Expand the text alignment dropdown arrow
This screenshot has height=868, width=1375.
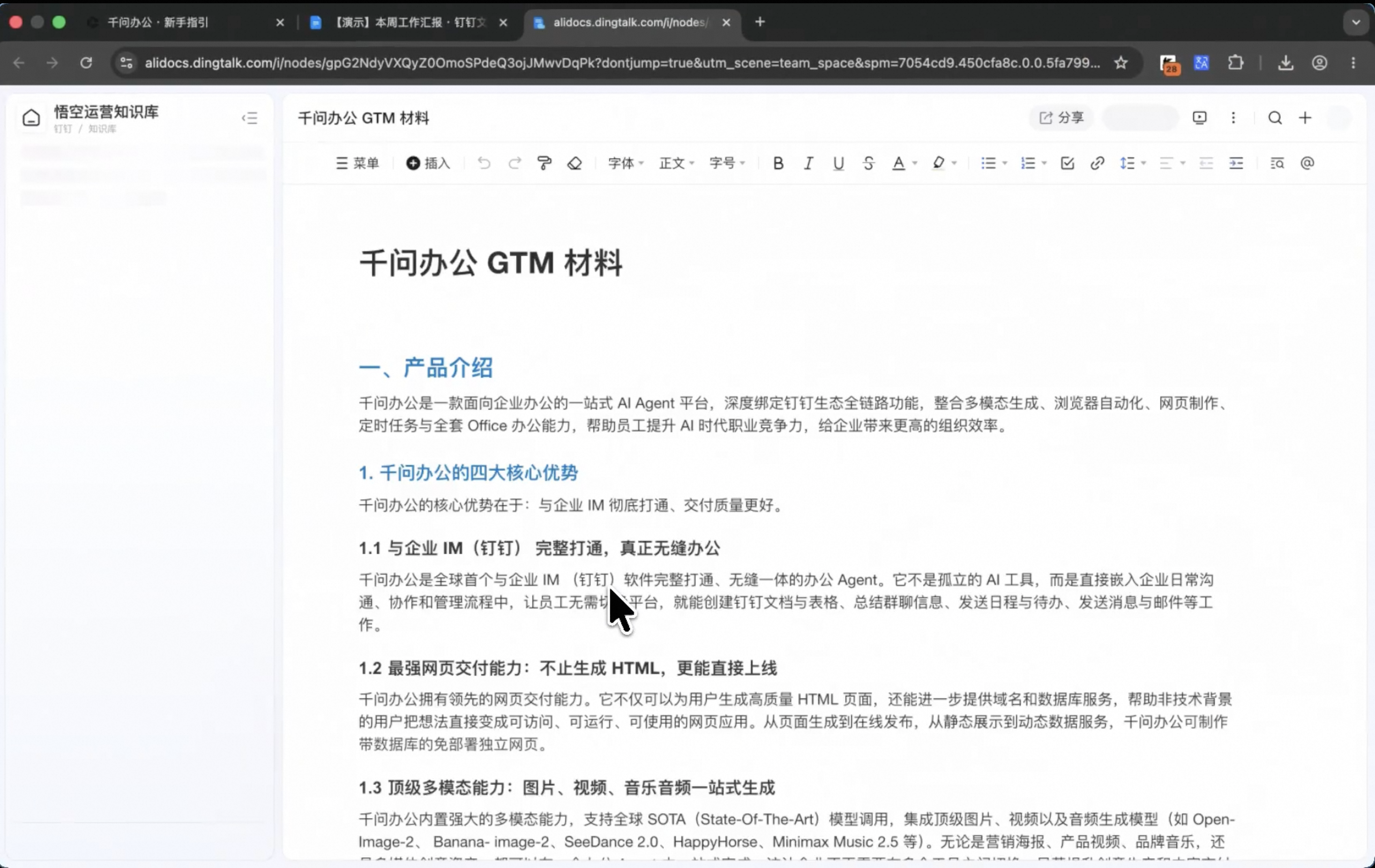[1182, 163]
